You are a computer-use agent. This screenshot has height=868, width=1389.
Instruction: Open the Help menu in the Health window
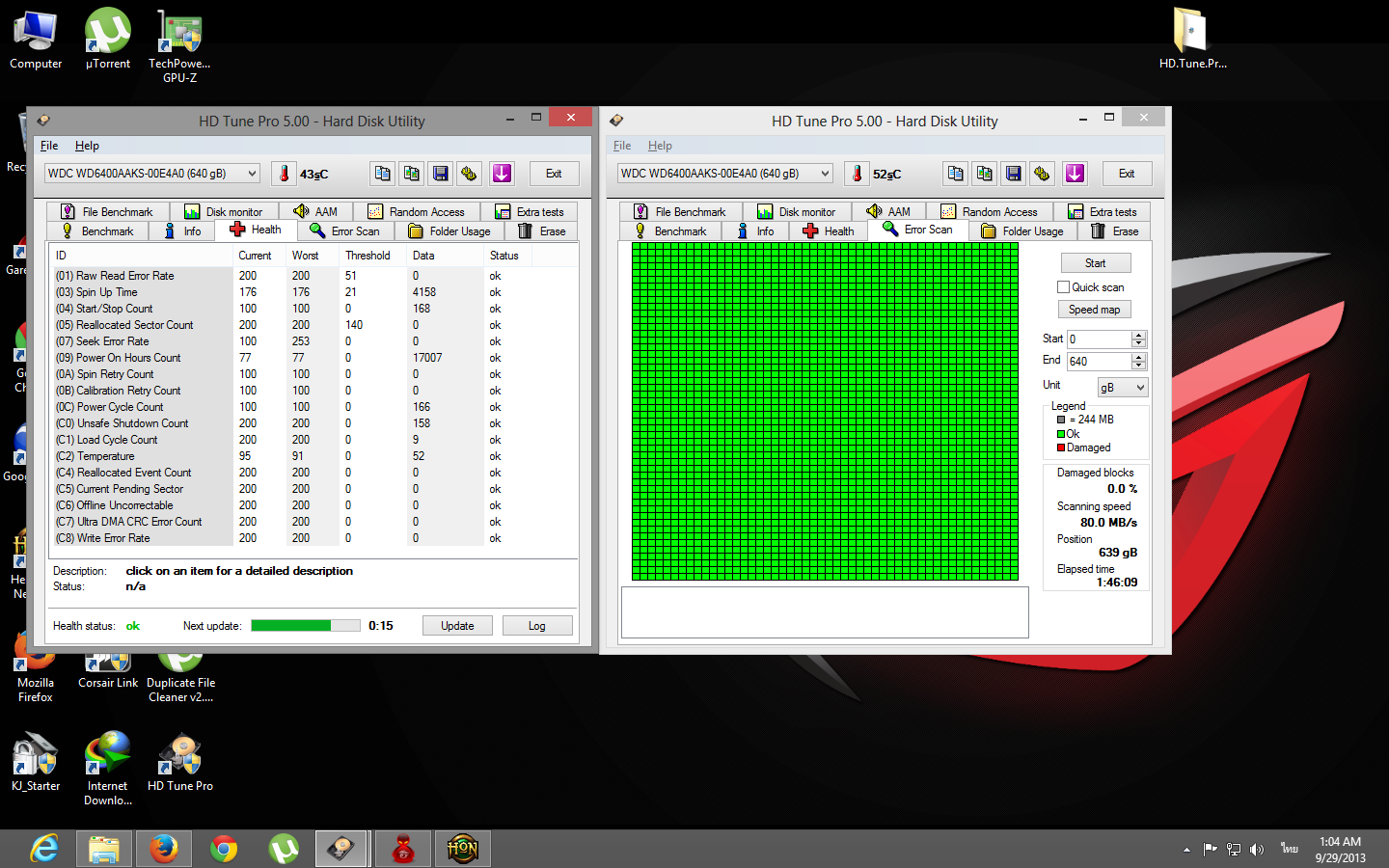(x=87, y=146)
